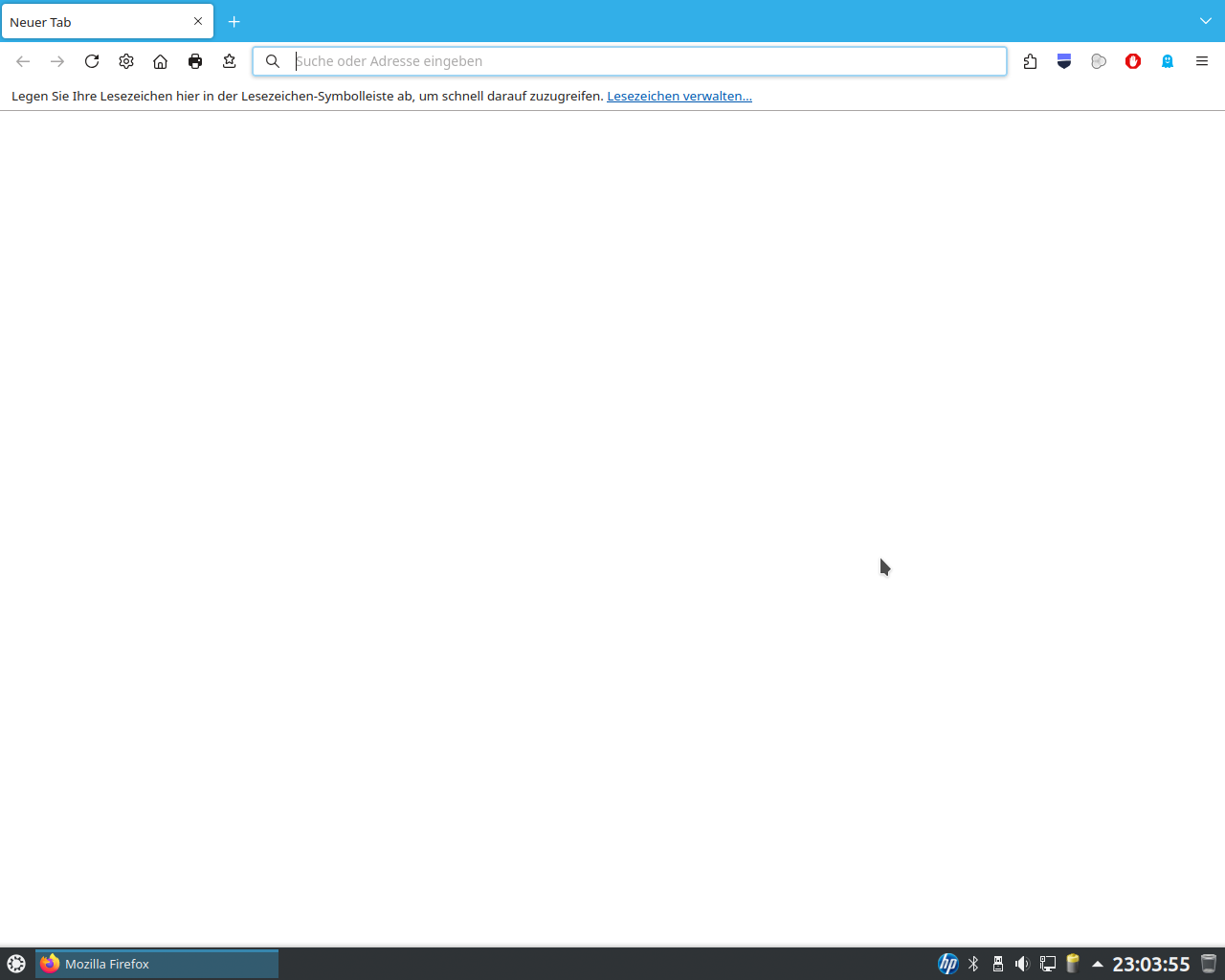Open the trash icon in the taskbar
1225x980 pixels.
pyautogui.click(x=1209, y=964)
